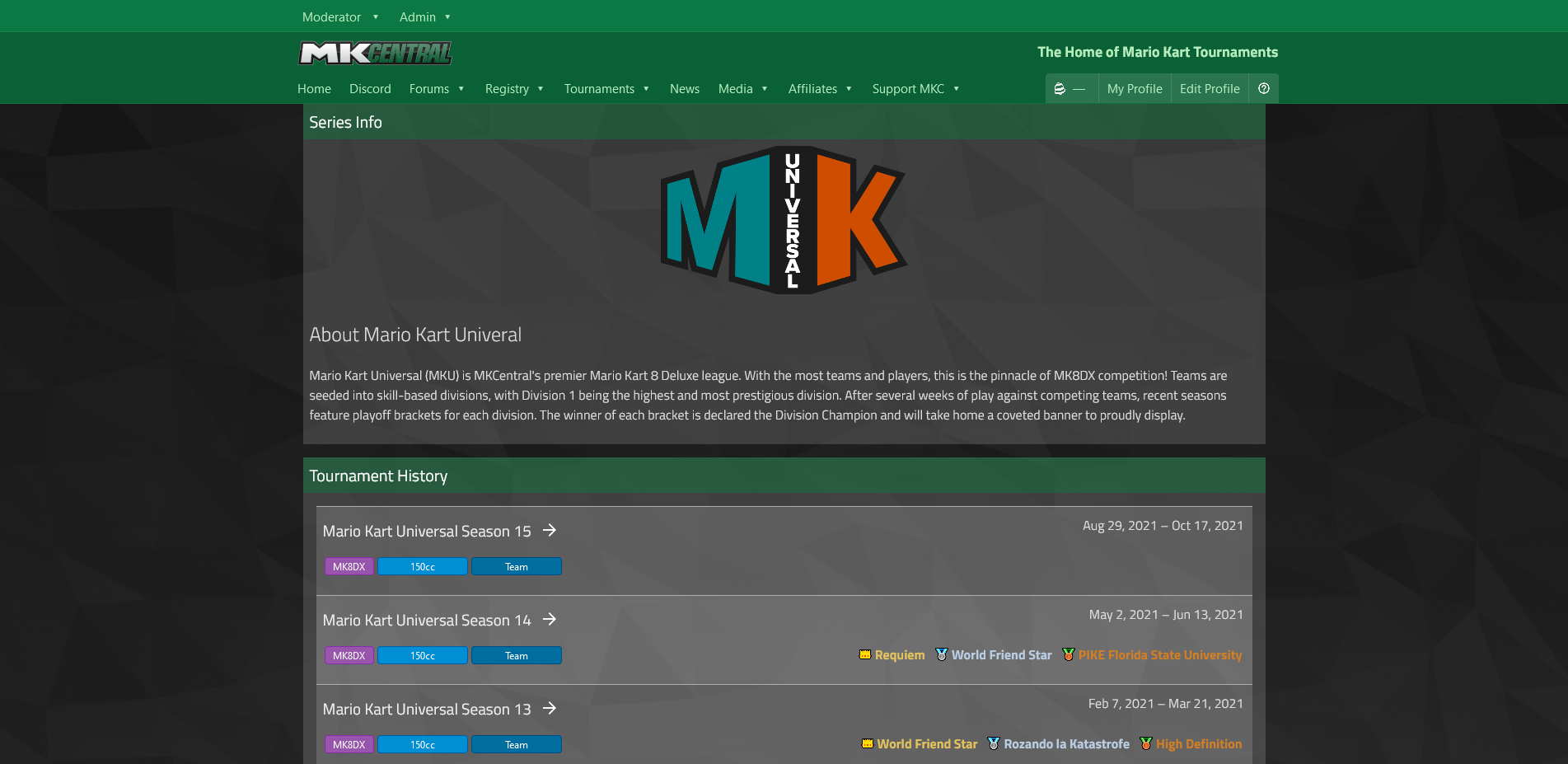Click arrow icon next to Season 14

(x=550, y=620)
